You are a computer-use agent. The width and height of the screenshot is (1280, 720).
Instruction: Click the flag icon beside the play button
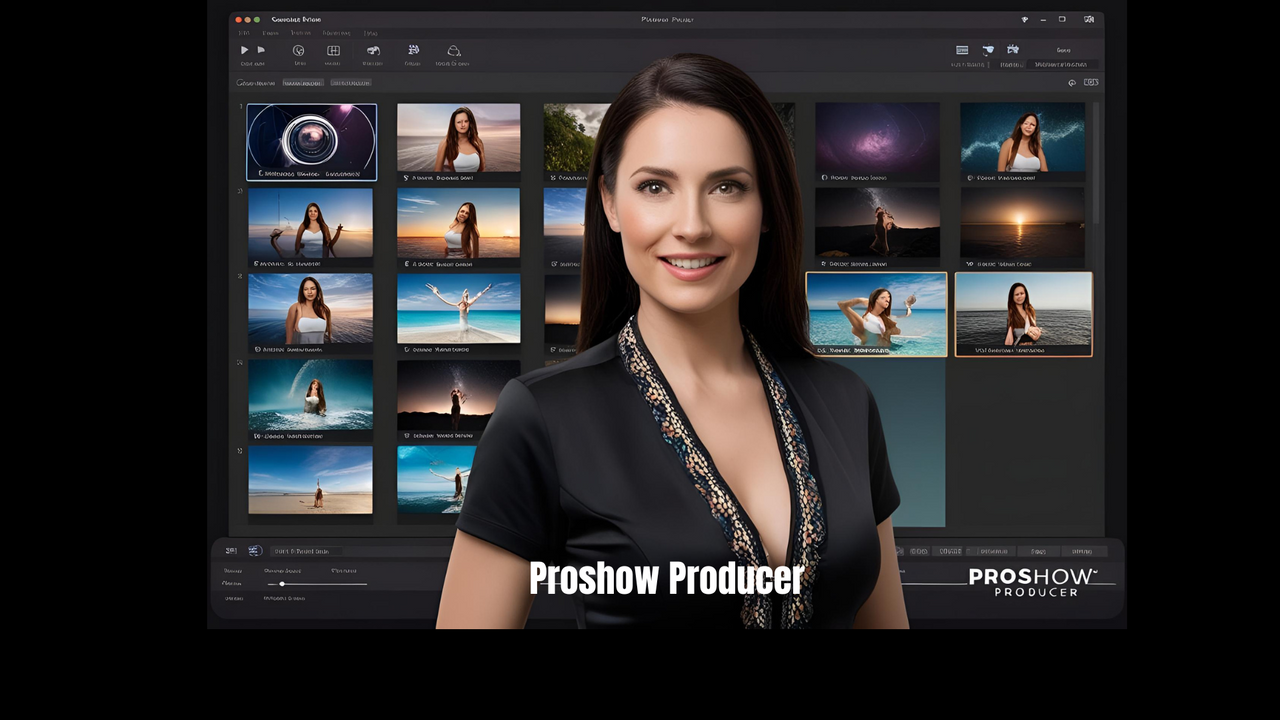261,50
